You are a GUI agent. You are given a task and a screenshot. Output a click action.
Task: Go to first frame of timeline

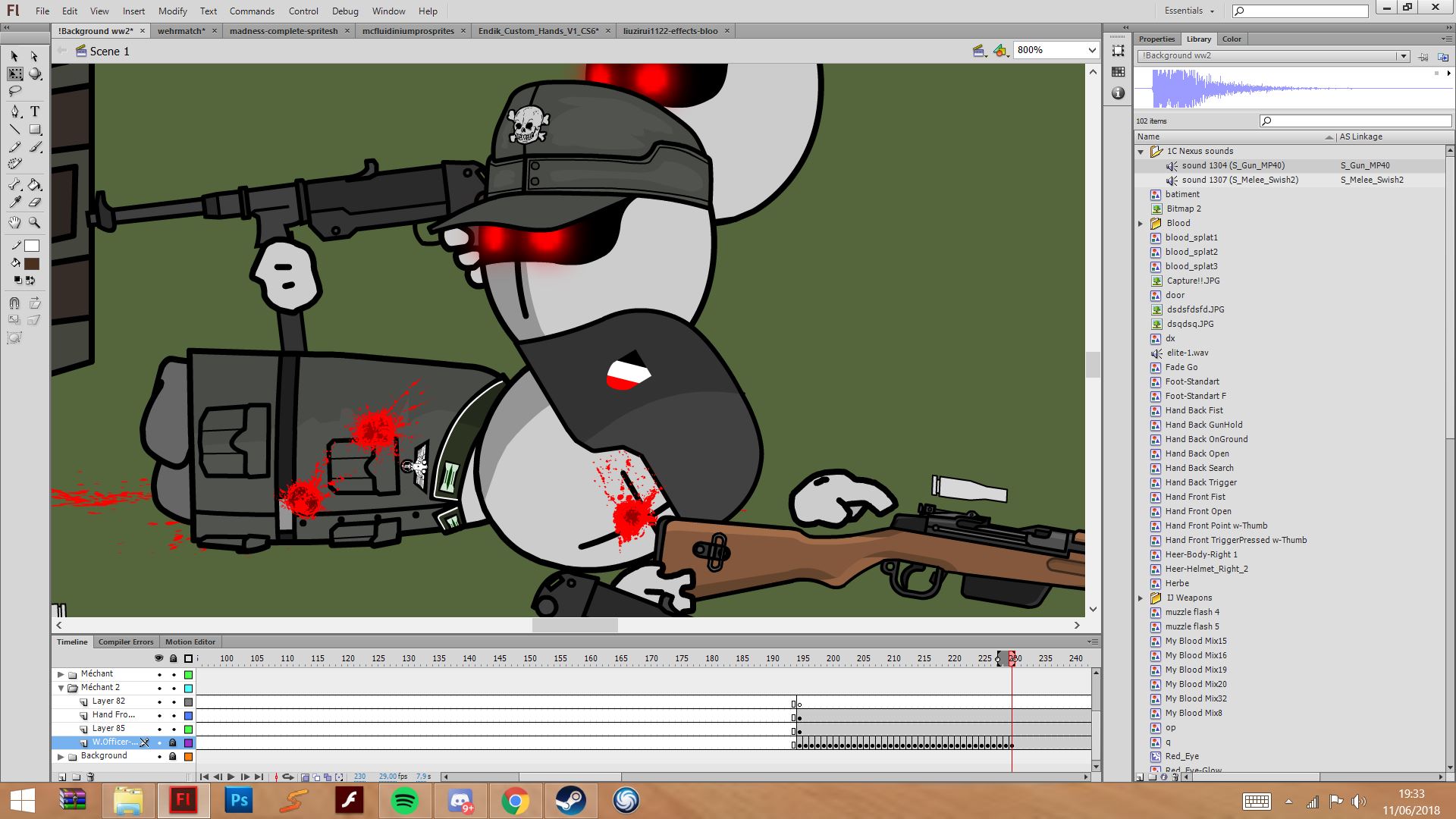tap(204, 777)
